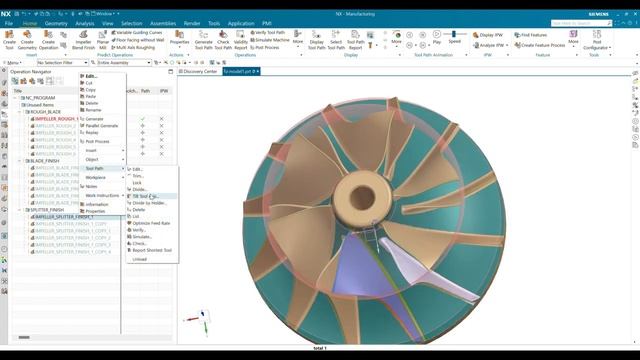This screenshot has height=360, width=640.
Task: Click the Check Tool Path icon
Action: click(x=223, y=40)
